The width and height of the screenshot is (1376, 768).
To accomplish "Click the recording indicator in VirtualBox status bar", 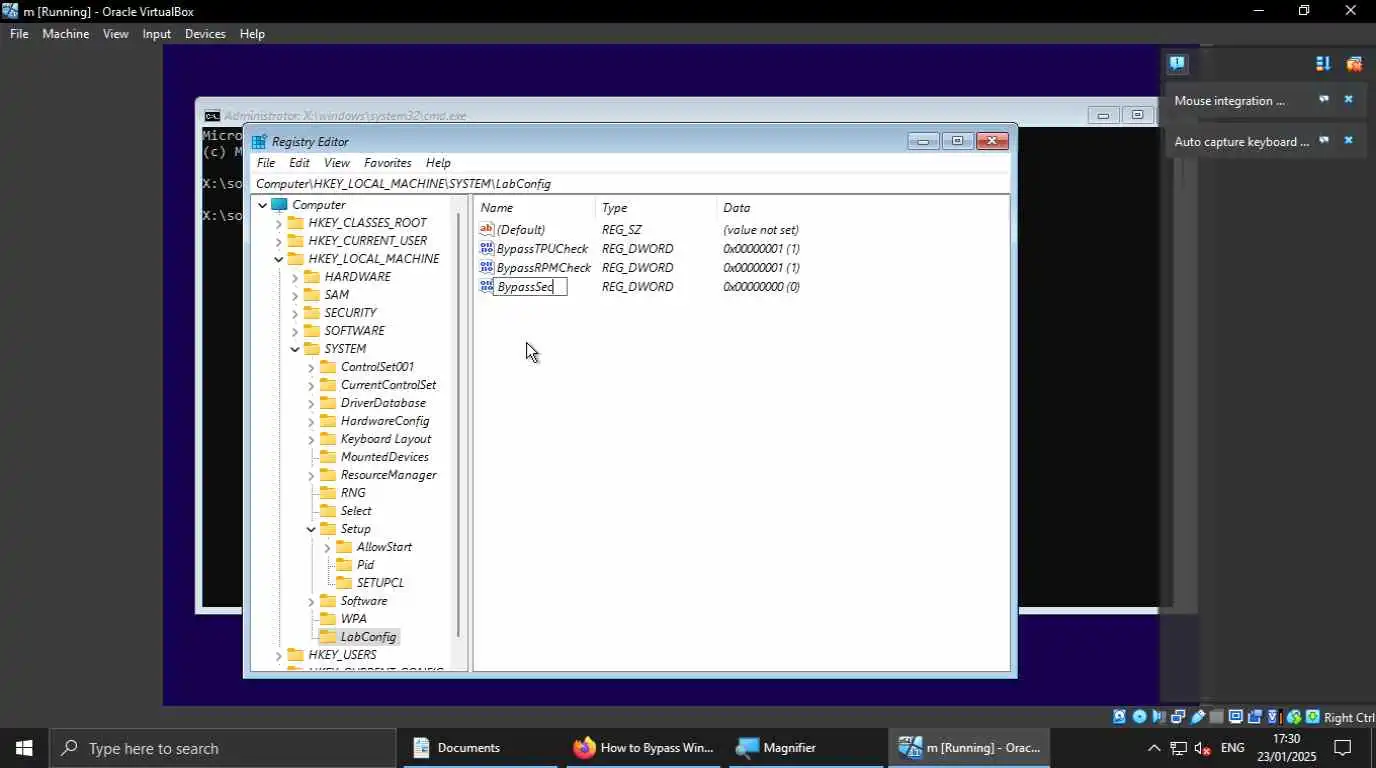I will (x=1254, y=717).
